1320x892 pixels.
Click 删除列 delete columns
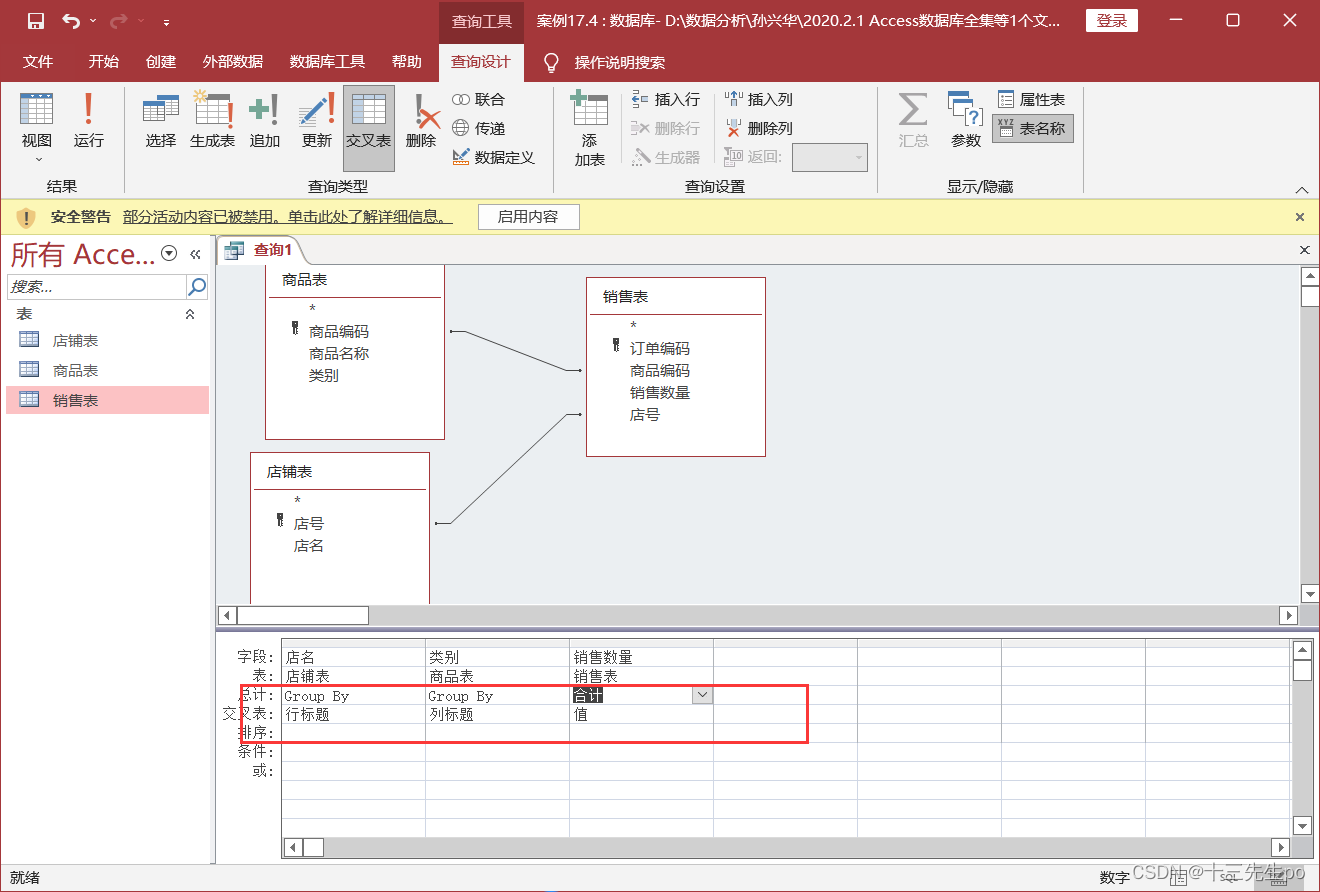tap(759, 129)
